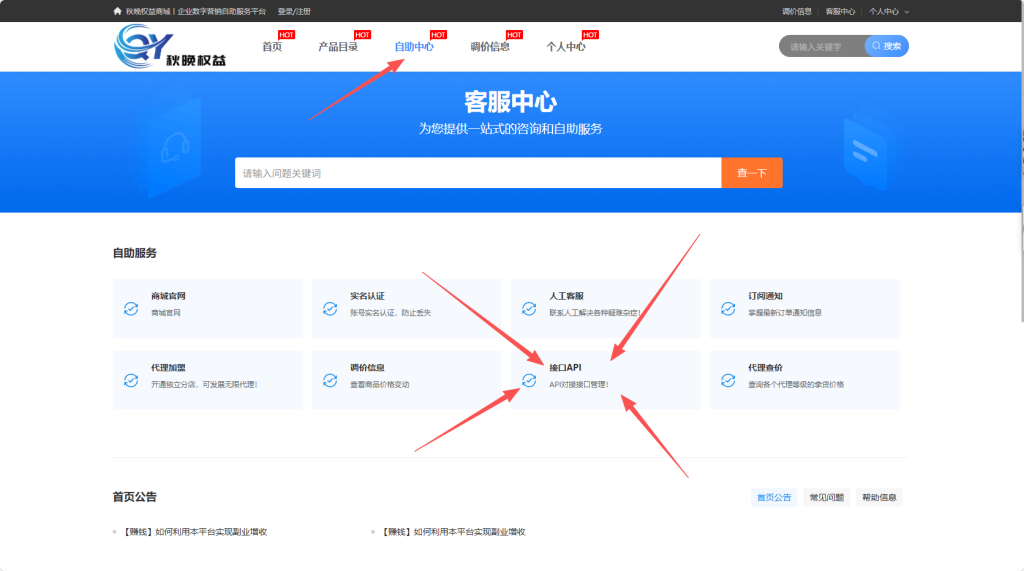
Task: Click the 订阅通知 card icon
Action: click(x=728, y=308)
